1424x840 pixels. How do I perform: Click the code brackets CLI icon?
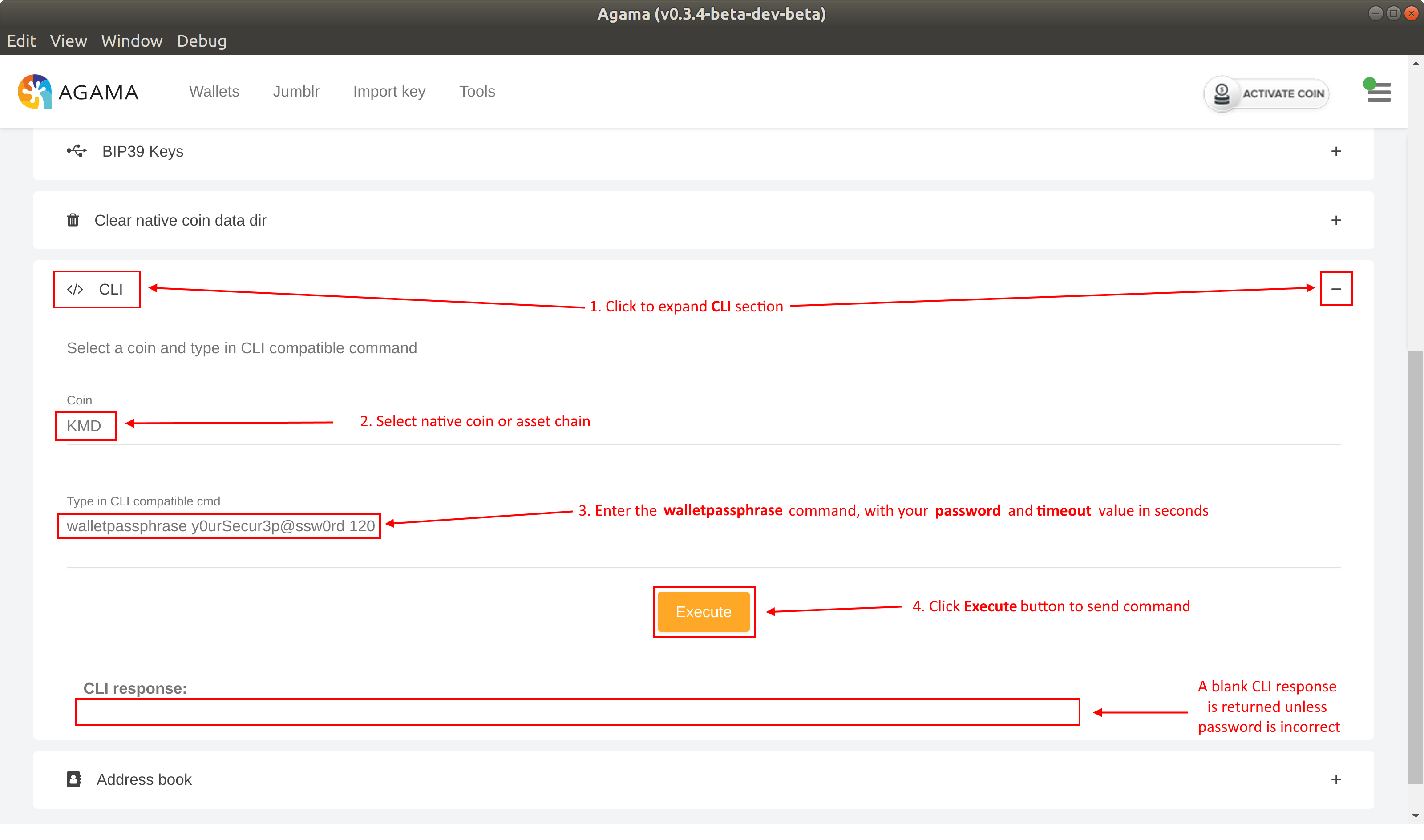[x=75, y=289]
